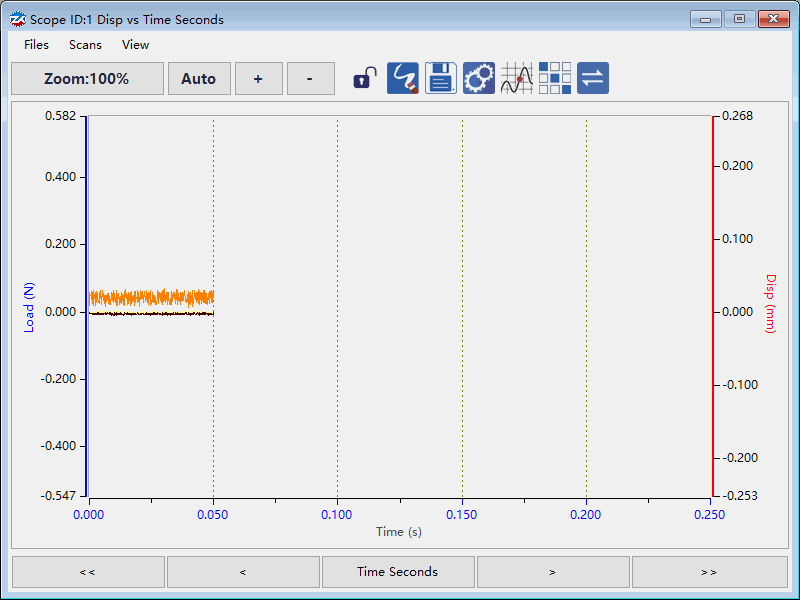Open the View menu
The height and width of the screenshot is (600, 800).
(135, 44)
